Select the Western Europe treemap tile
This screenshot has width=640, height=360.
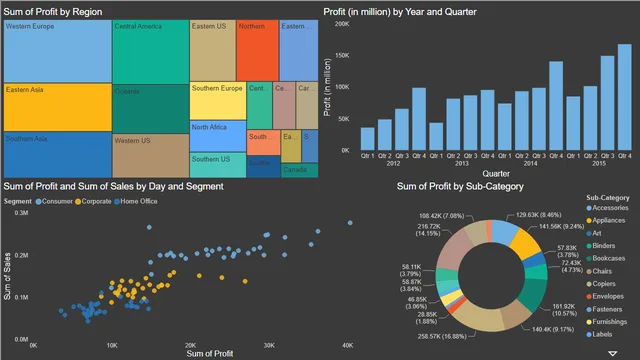[58, 51]
